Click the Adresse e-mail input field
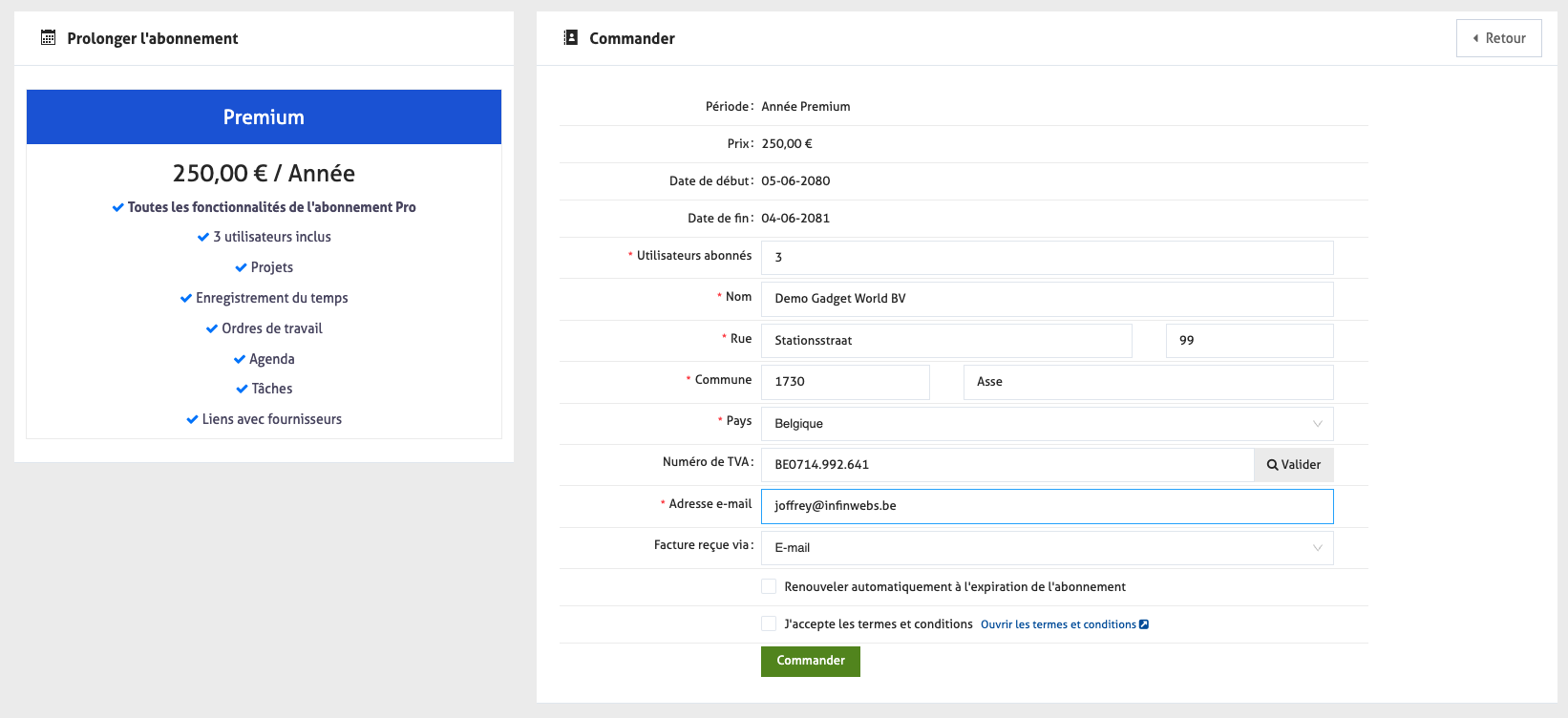The image size is (1568, 718). click(1047, 506)
